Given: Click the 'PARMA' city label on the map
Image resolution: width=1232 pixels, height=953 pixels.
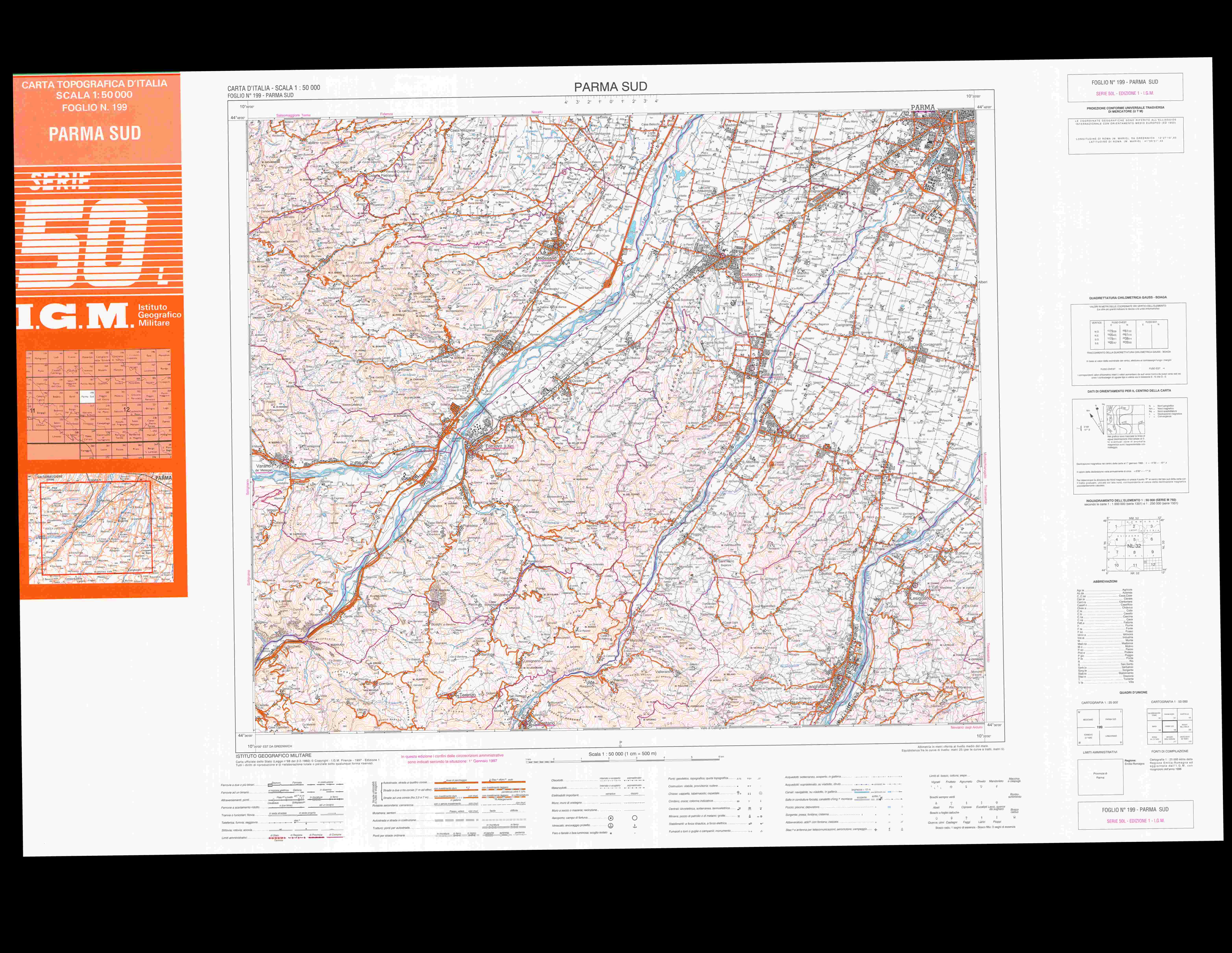Looking at the screenshot, I should click(923, 107).
